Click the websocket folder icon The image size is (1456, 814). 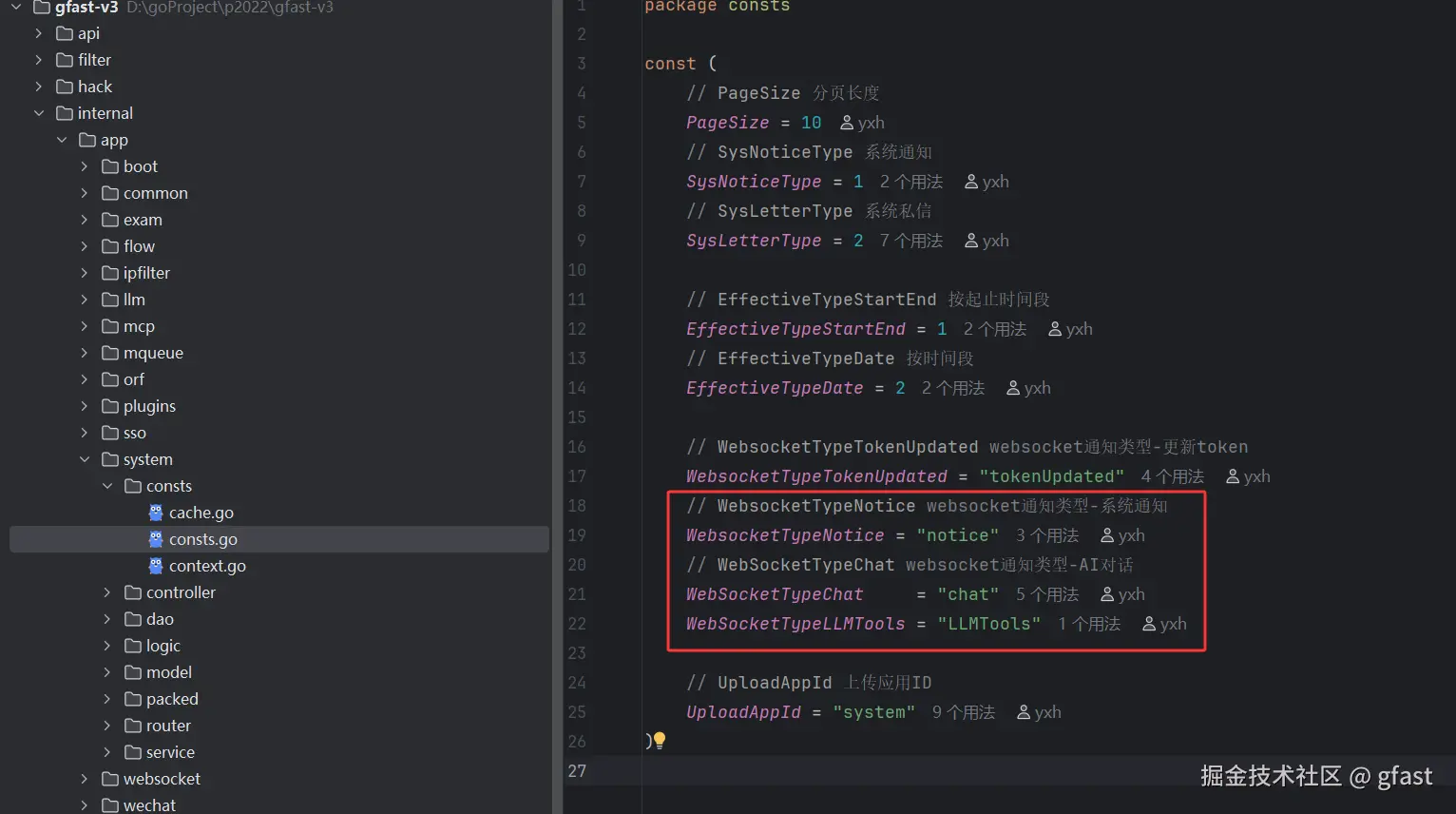[110, 779]
